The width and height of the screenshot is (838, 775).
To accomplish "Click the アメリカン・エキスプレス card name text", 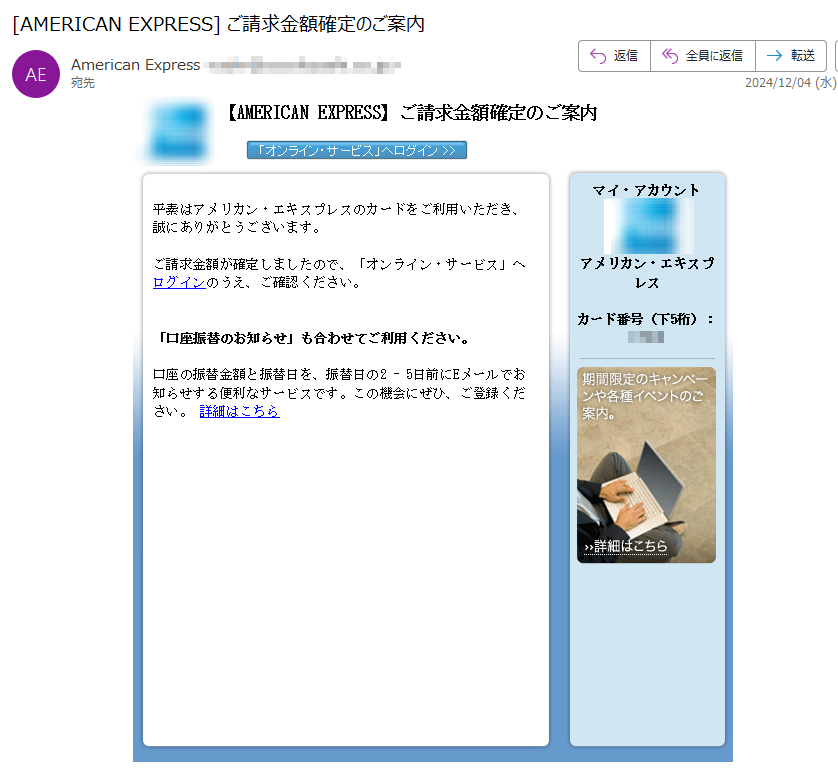I will click(647, 273).
